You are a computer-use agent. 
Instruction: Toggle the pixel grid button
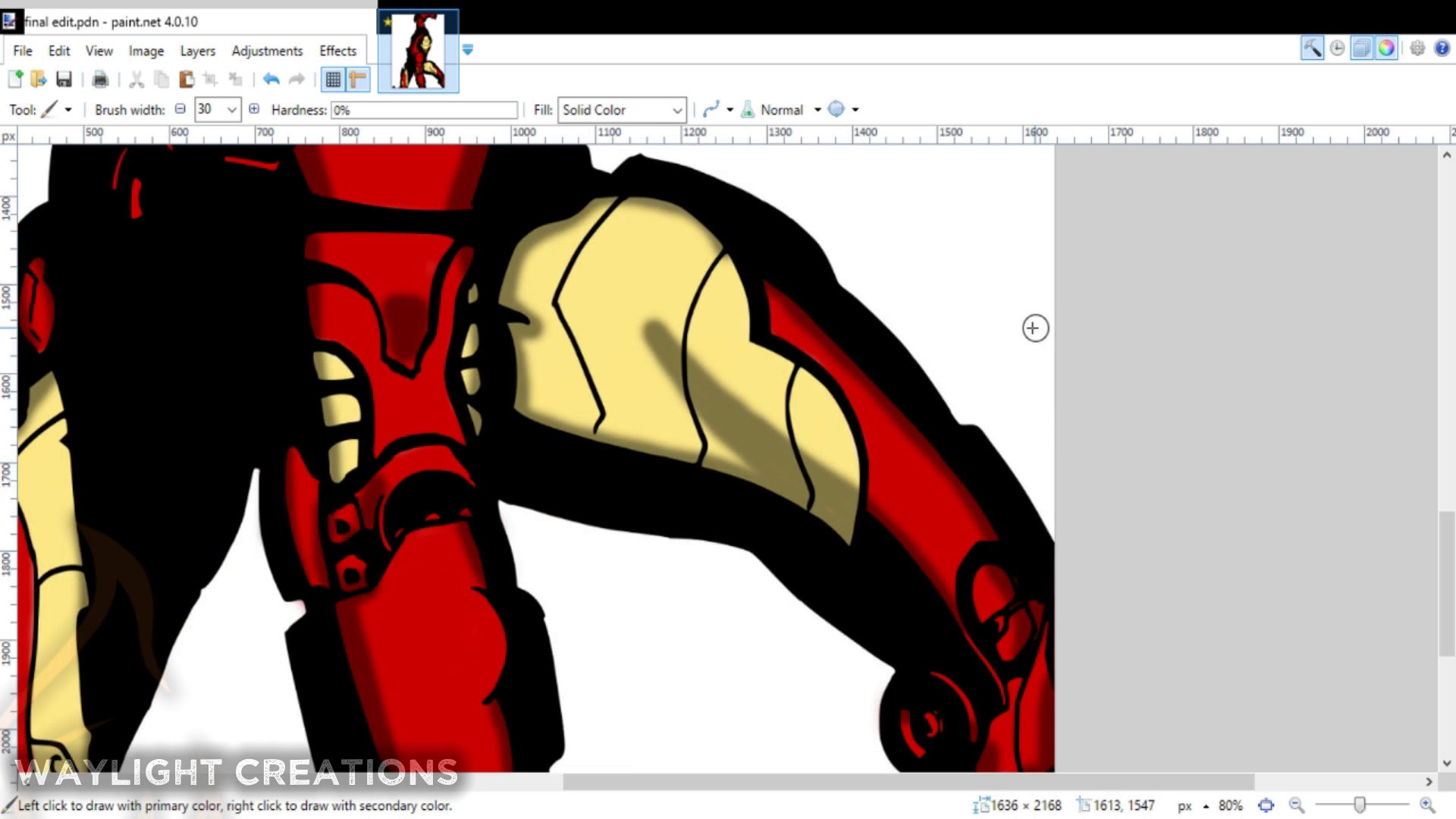coord(333,79)
